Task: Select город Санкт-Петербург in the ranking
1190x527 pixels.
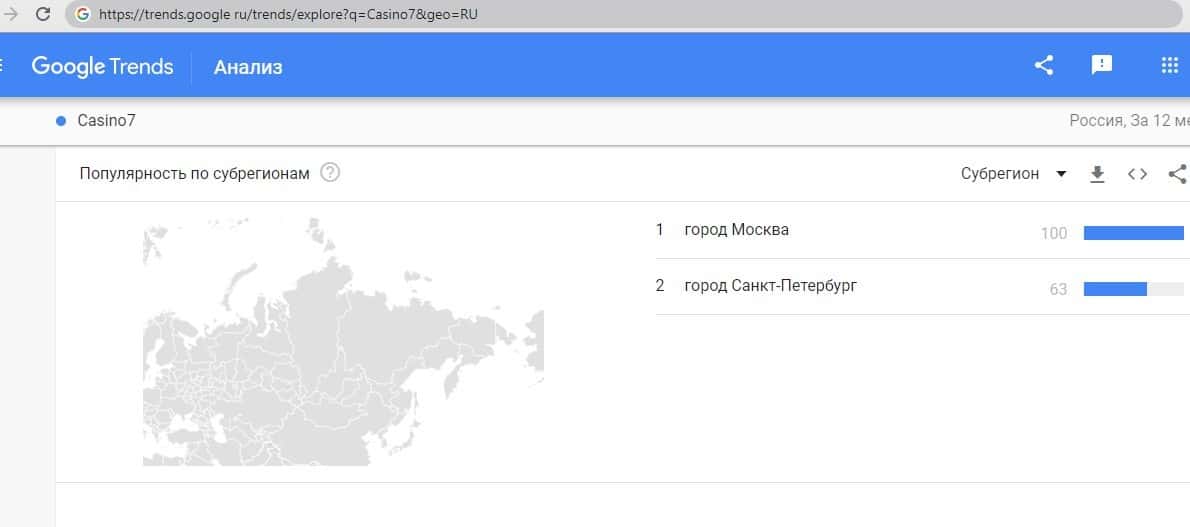Action: click(770, 286)
